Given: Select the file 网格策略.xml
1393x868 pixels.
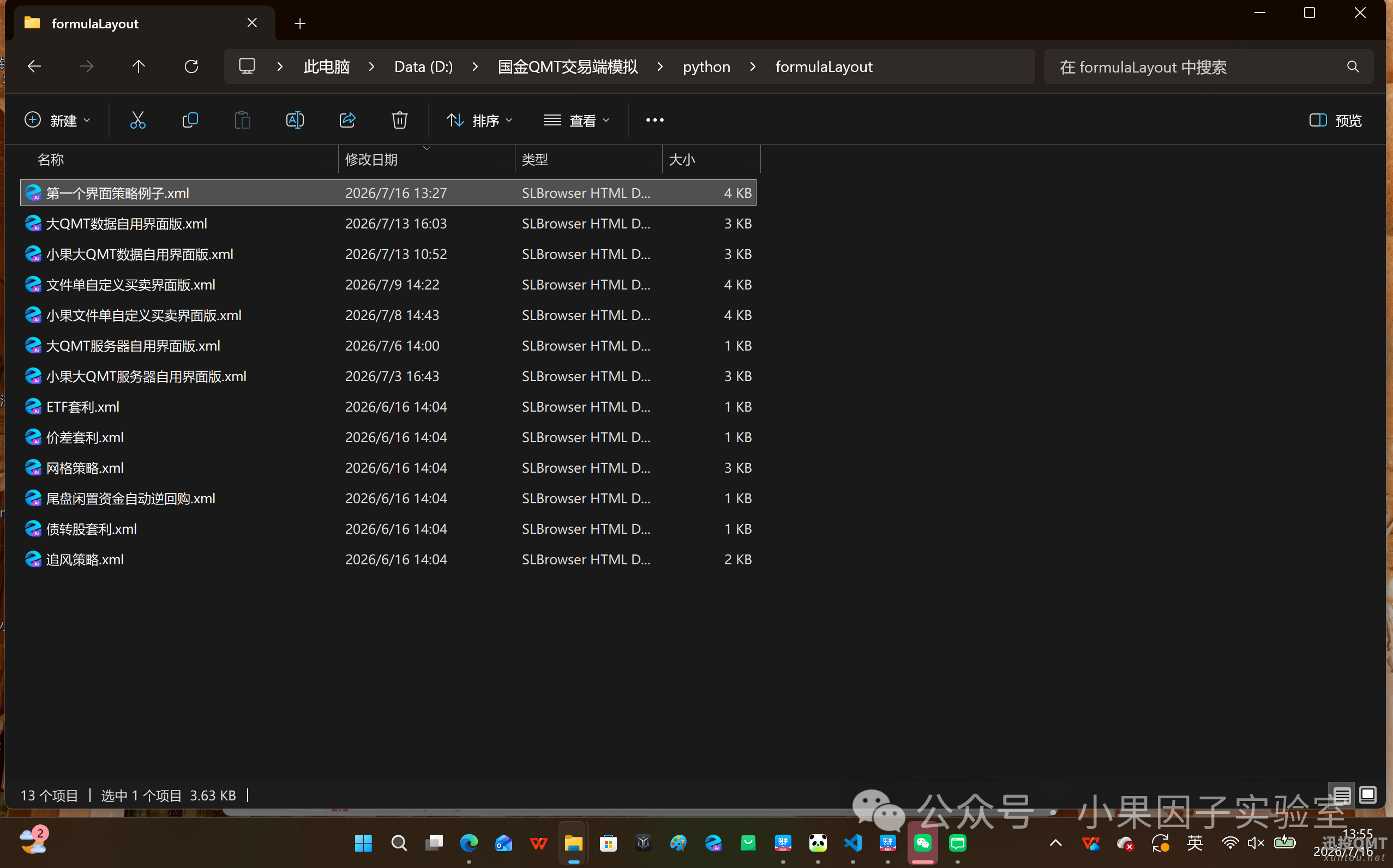Looking at the screenshot, I should (388, 468).
